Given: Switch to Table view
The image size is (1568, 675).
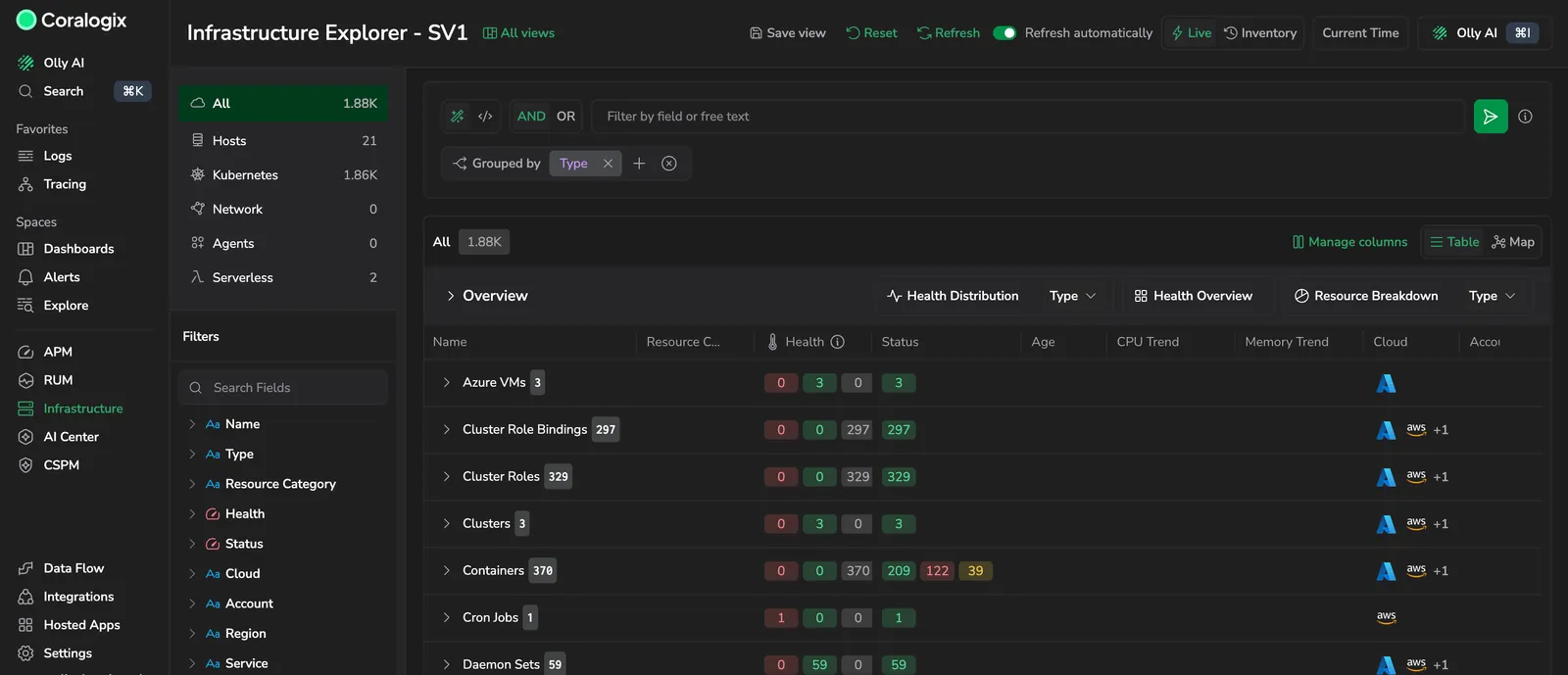Looking at the screenshot, I should (1454, 242).
